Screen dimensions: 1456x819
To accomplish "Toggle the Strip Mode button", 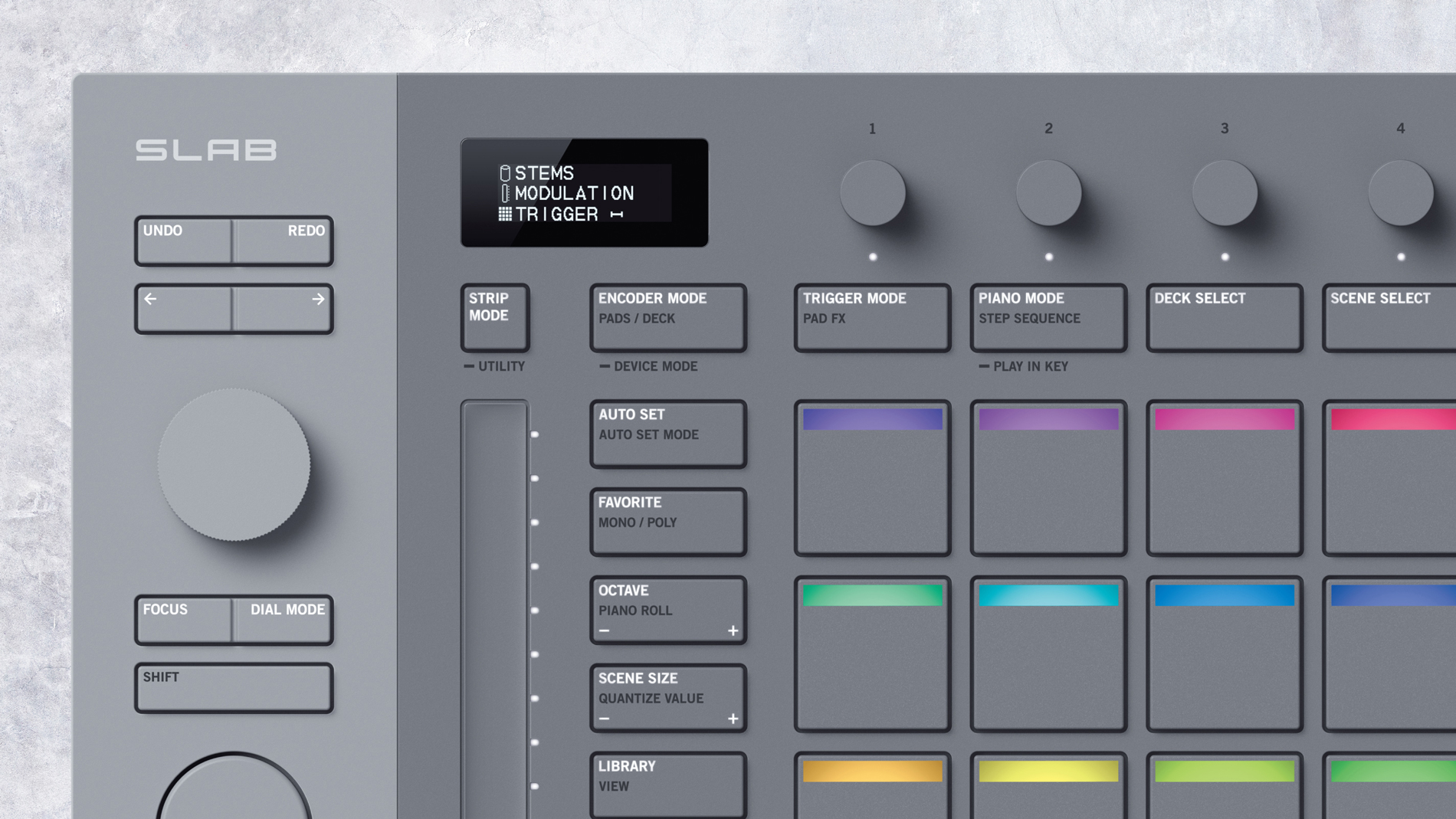I will click(494, 317).
